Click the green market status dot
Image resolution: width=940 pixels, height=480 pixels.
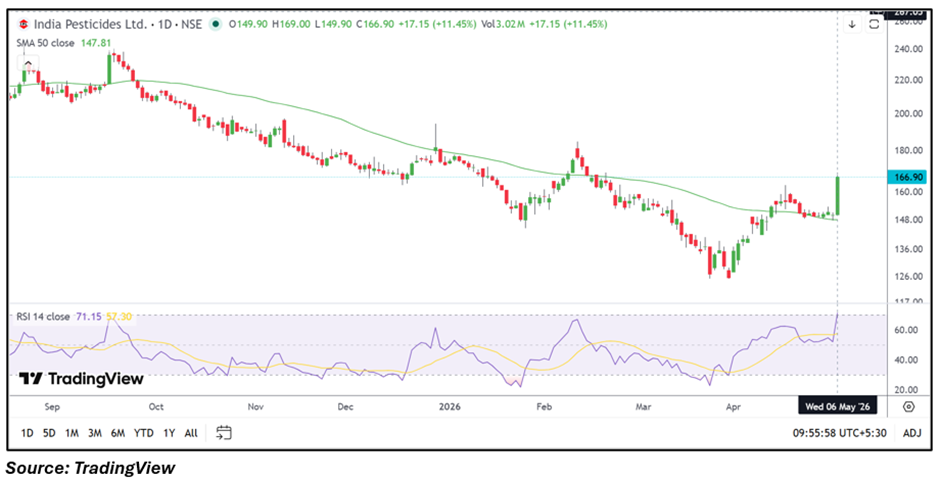(214, 25)
